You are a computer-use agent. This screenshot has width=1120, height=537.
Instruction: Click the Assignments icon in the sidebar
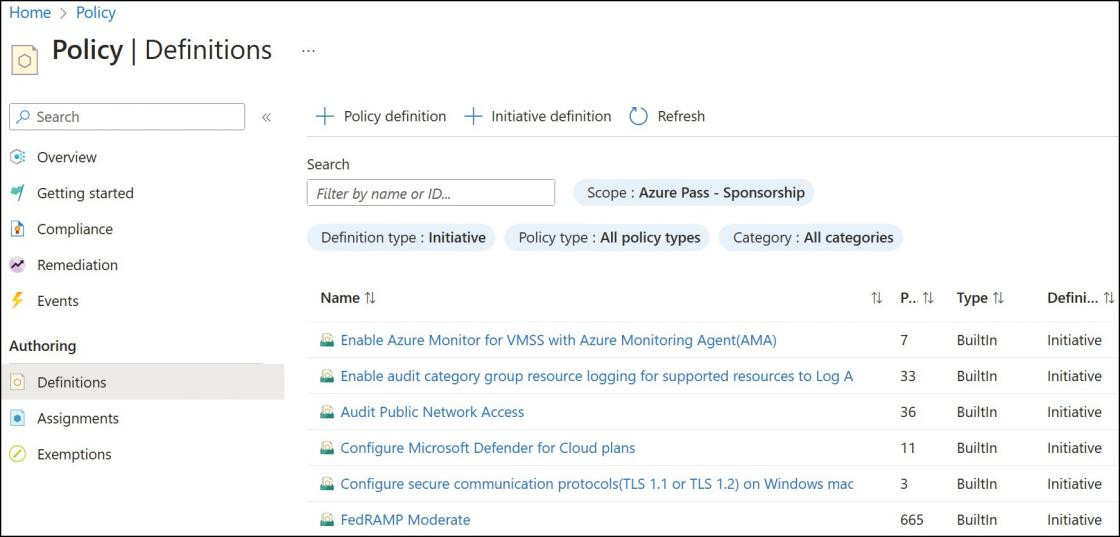[18, 418]
